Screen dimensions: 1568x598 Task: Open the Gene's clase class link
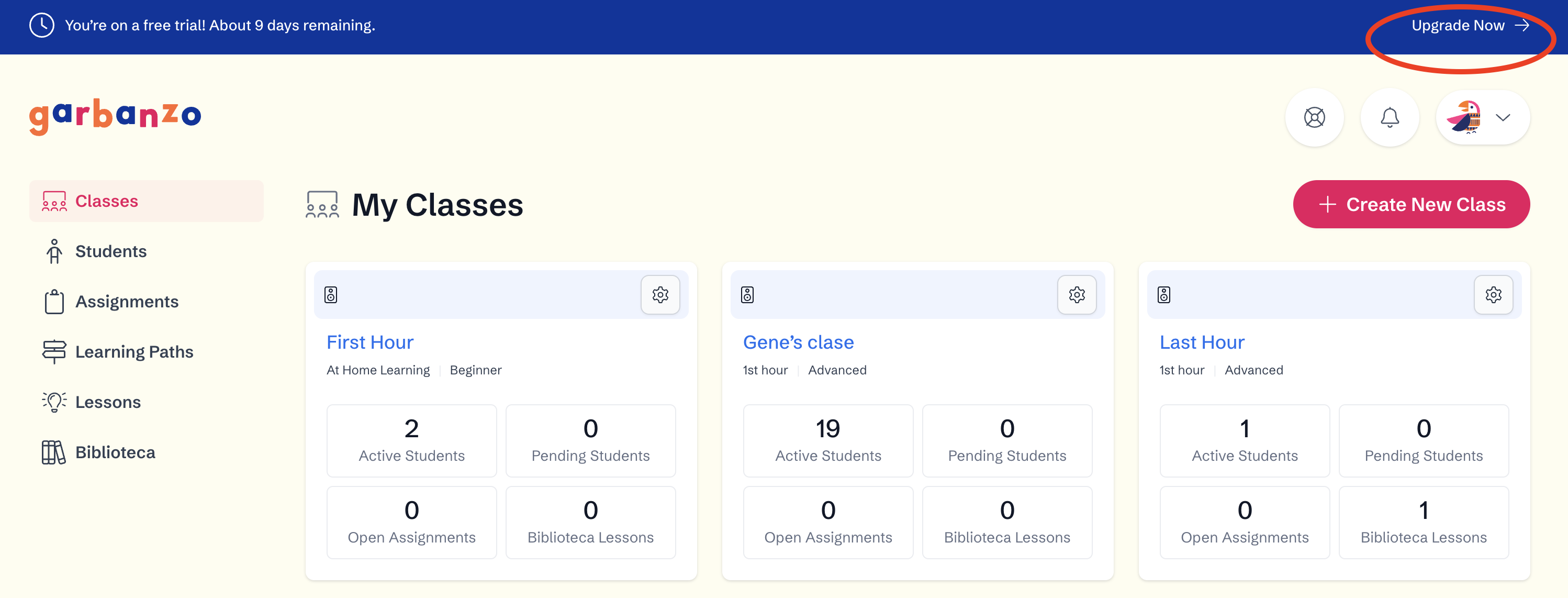tap(798, 342)
